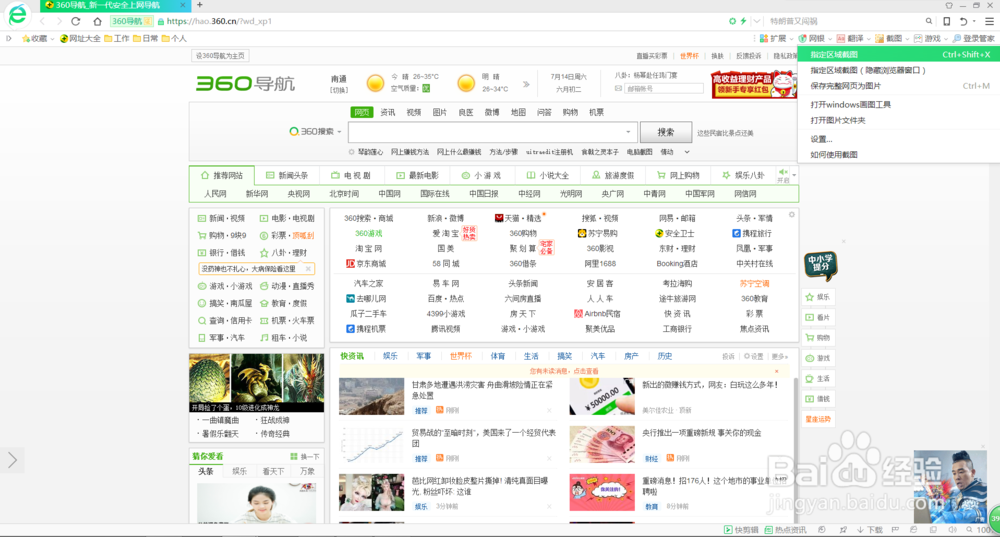The height and width of the screenshot is (537, 1000).
Task: Open dropdown arrow next to 游戏
Action: click(x=946, y=39)
